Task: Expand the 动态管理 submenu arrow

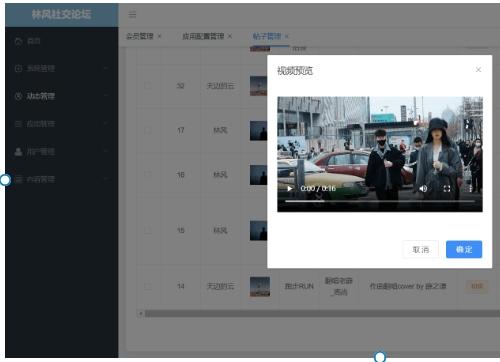Action: pos(106,96)
